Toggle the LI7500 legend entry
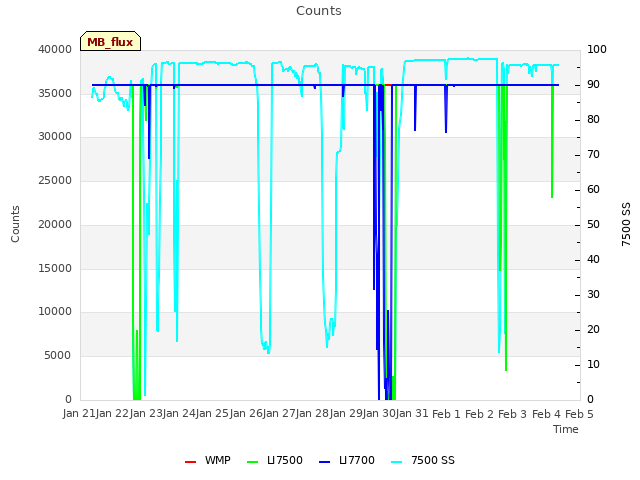Viewport: 640px width, 480px height. pyautogui.click(x=275, y=460)
